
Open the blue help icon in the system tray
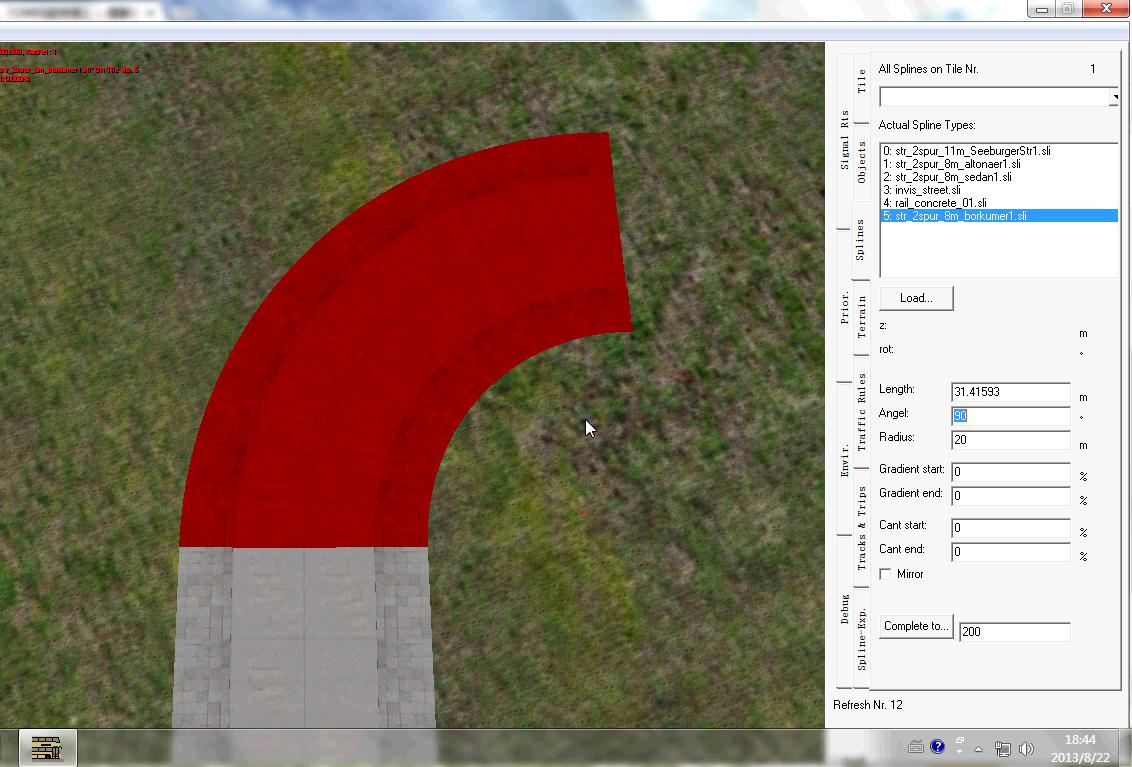click(937, 747)
